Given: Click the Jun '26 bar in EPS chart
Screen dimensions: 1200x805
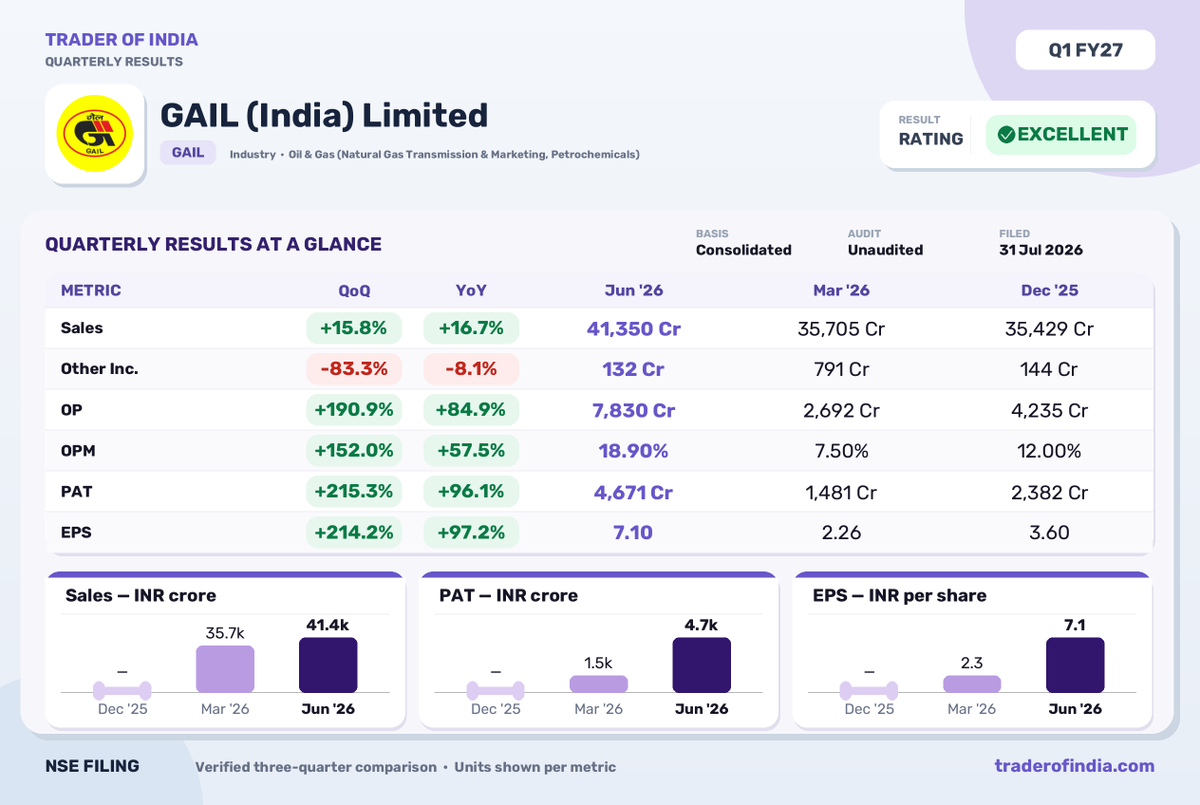Looking at the screenshot, I should tap(1075, 665).
